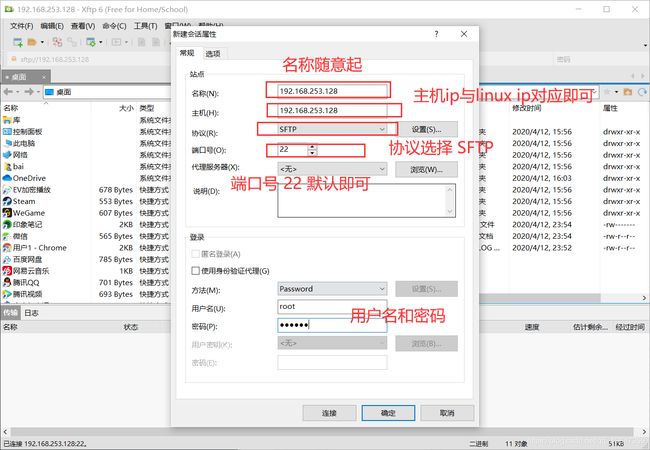Enable 使用身份验证代理(G) checkbox
Screen dimensions: 650x450
pyautogui.click(x=195, y=271)
